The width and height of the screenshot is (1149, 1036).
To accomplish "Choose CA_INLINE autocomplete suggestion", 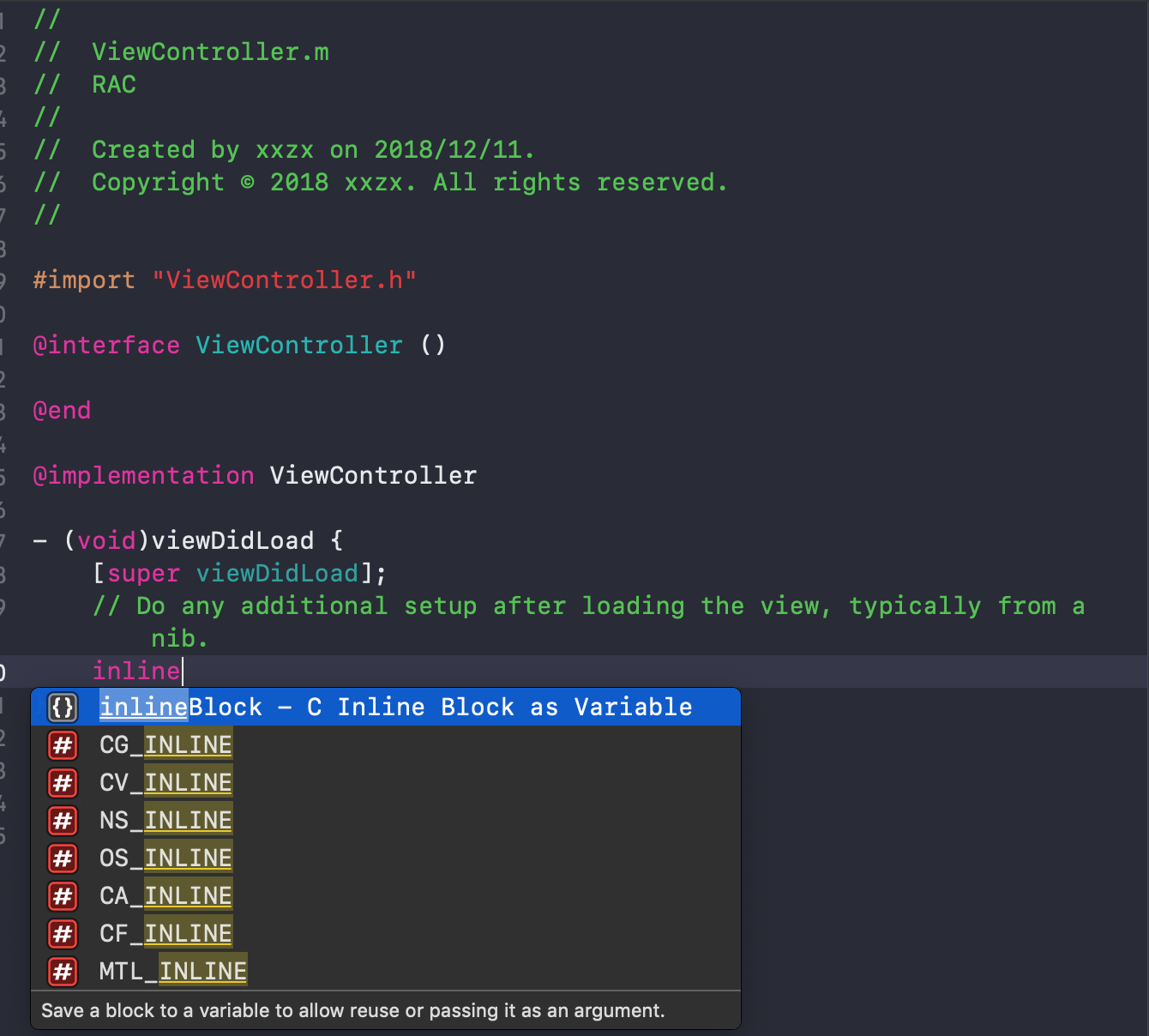I will pos(386,895).
